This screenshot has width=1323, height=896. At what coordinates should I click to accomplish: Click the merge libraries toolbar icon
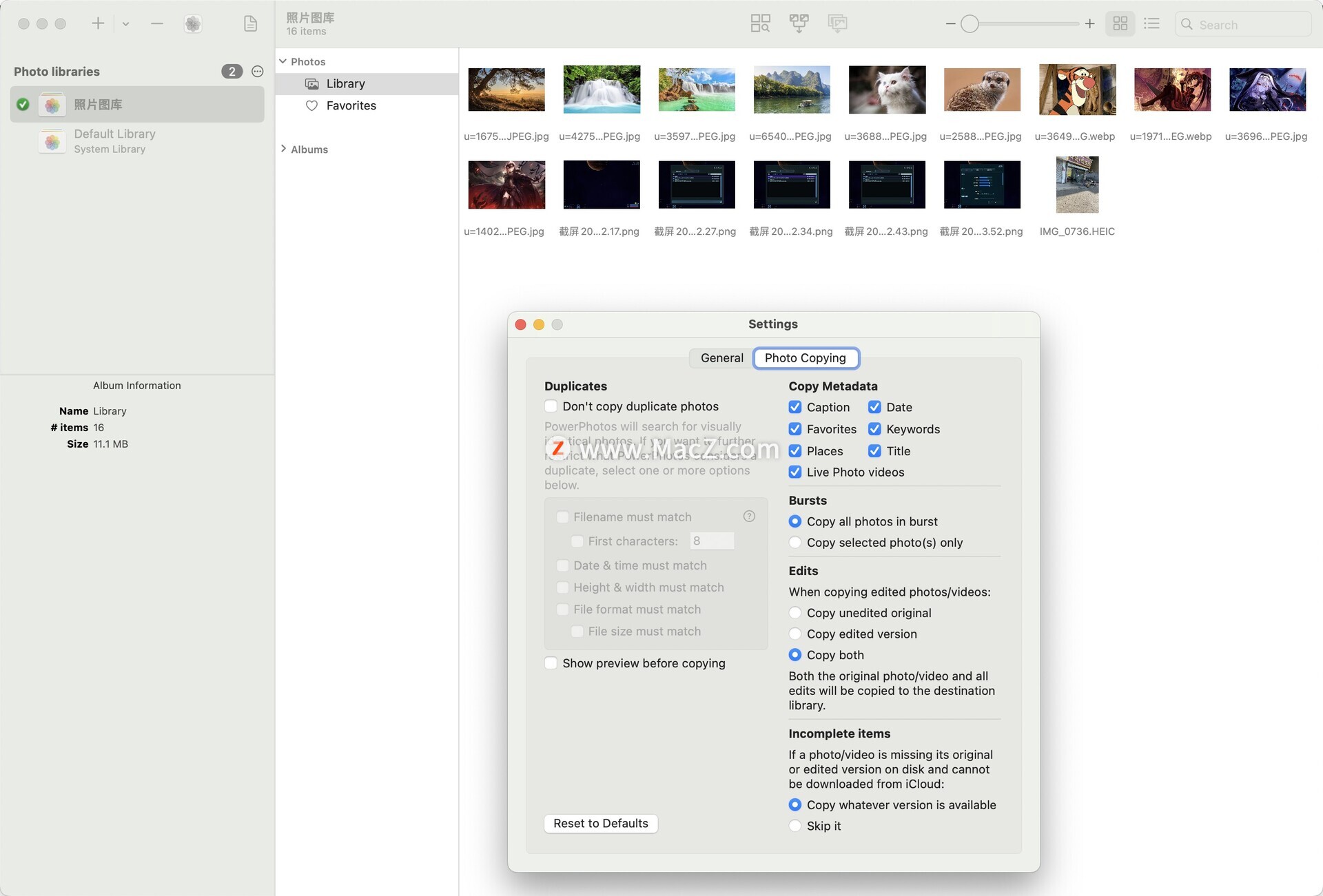coord(799,24)
